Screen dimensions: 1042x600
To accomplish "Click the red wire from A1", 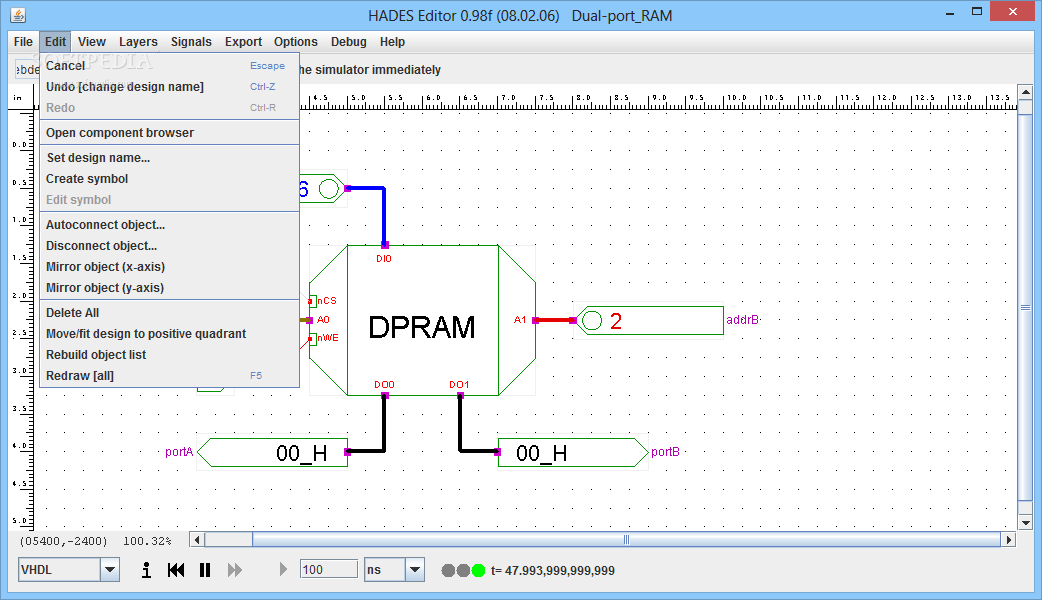I will click(554, 320).
